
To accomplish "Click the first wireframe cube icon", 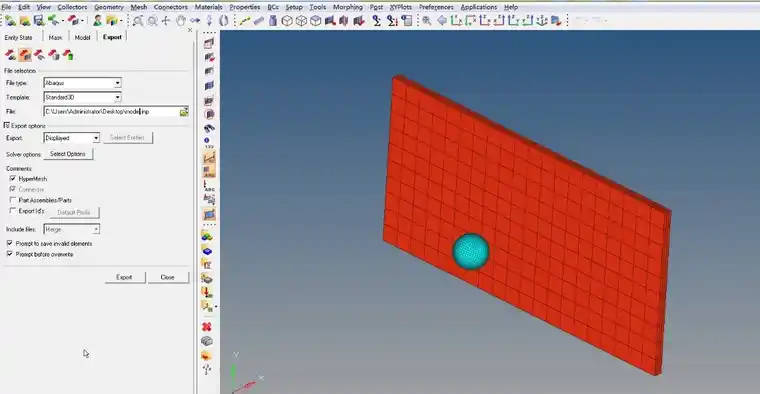I will tap(287, 21).
